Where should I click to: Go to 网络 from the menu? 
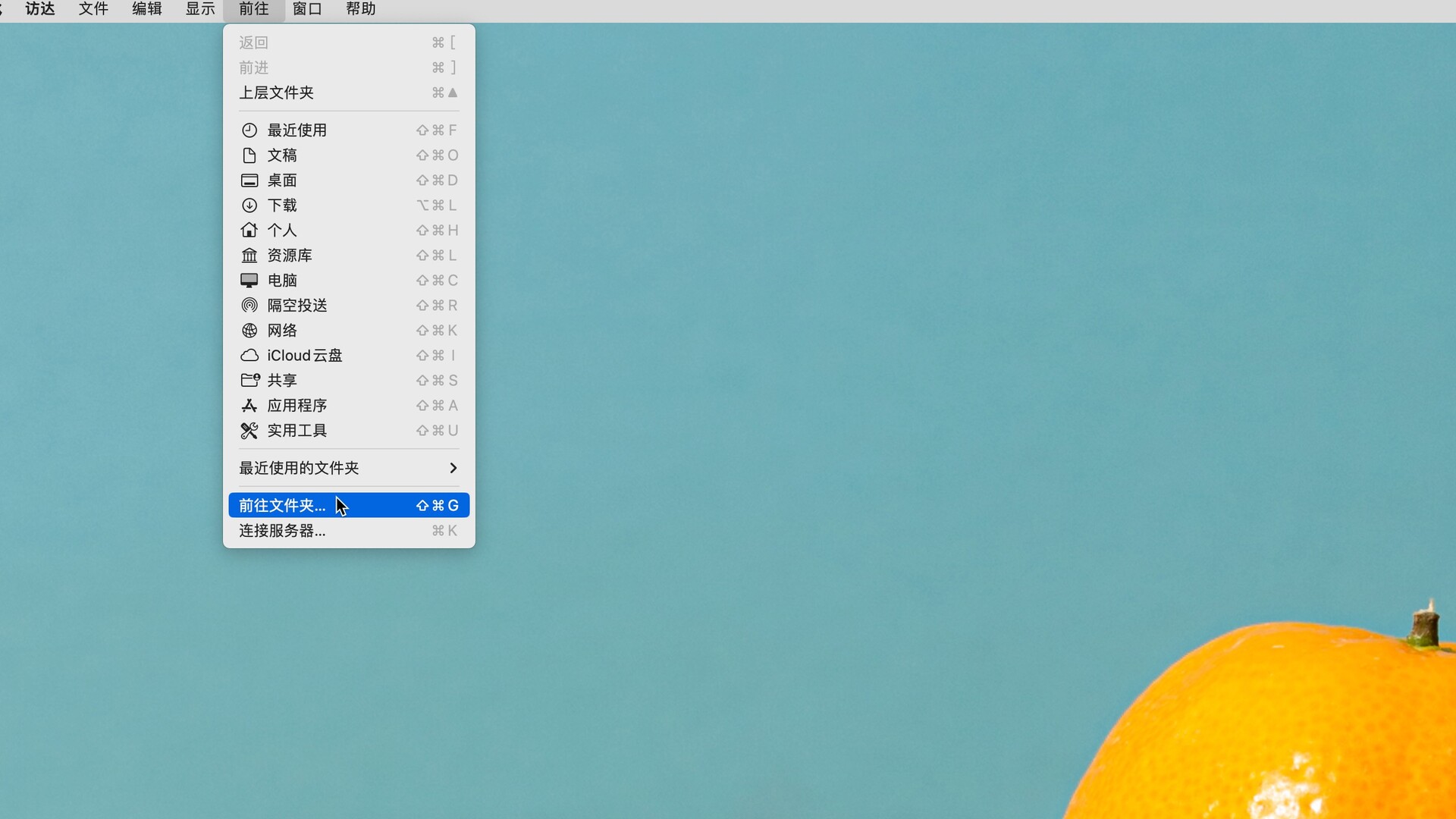click(349, 331)
